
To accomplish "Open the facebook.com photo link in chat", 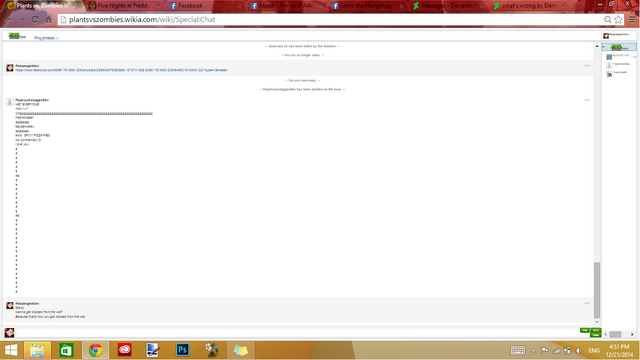I will coord(121,70).
